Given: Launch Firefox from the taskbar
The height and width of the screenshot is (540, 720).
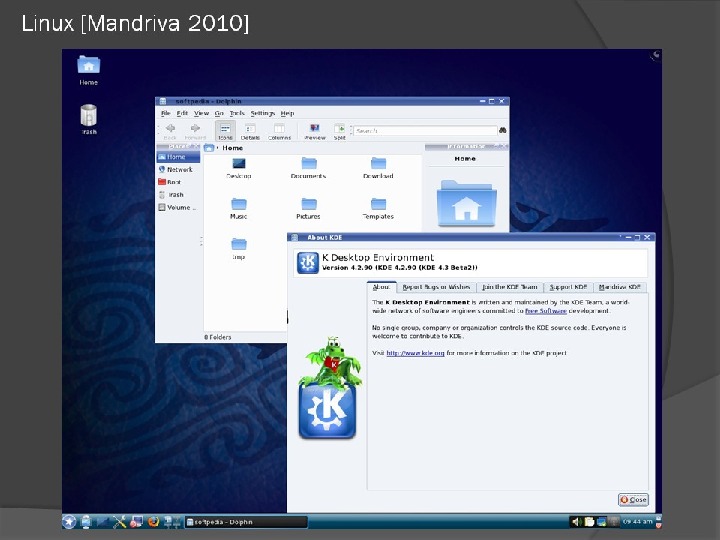Looking at the screenshot, I should [x=153, y=522].
